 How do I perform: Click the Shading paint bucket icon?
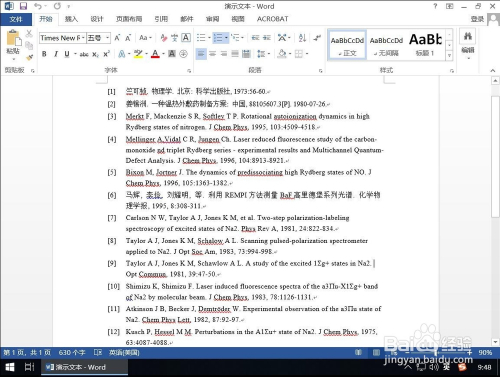(x=282, y=54)
